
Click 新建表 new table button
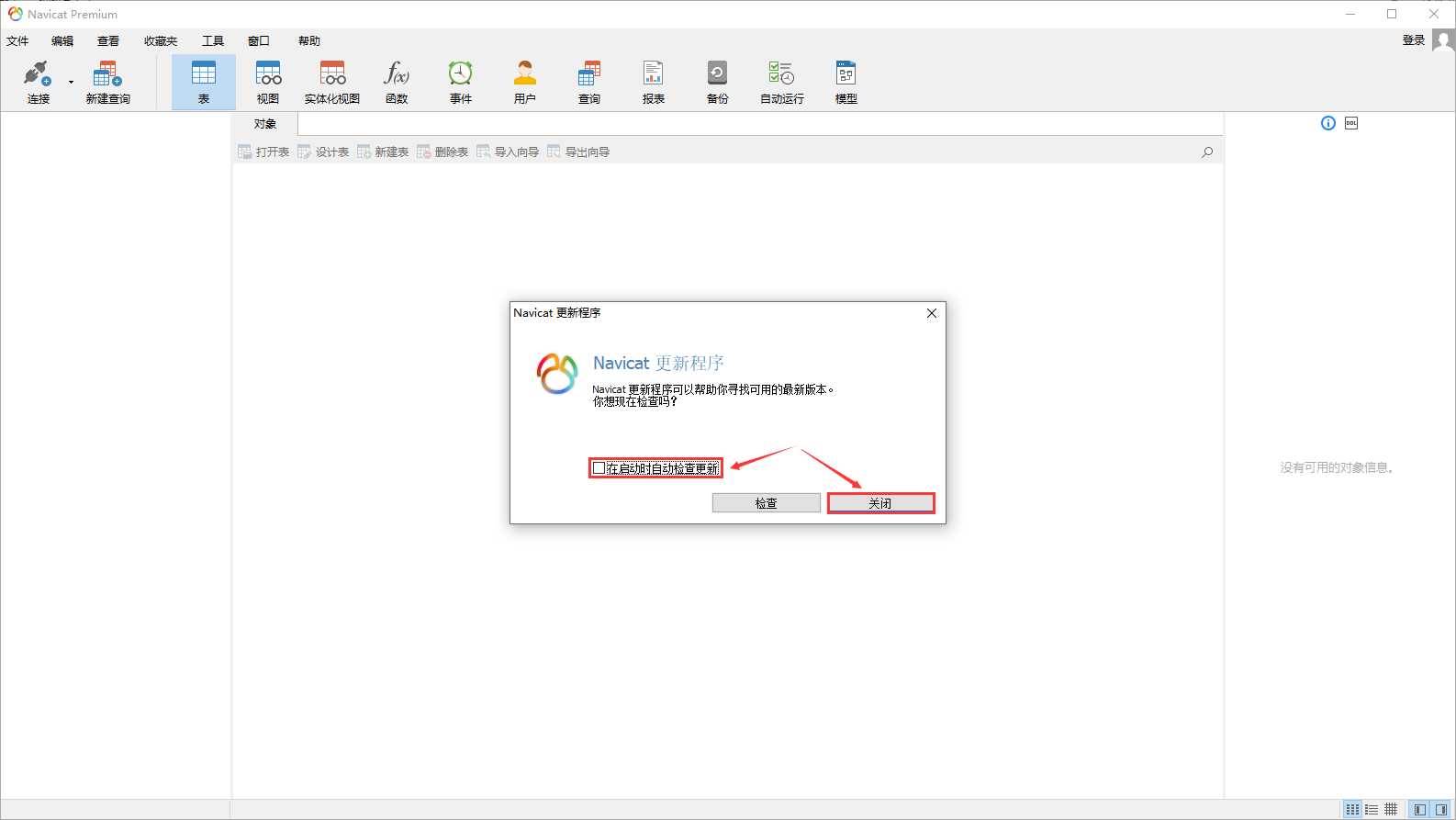tap(383, 152)
